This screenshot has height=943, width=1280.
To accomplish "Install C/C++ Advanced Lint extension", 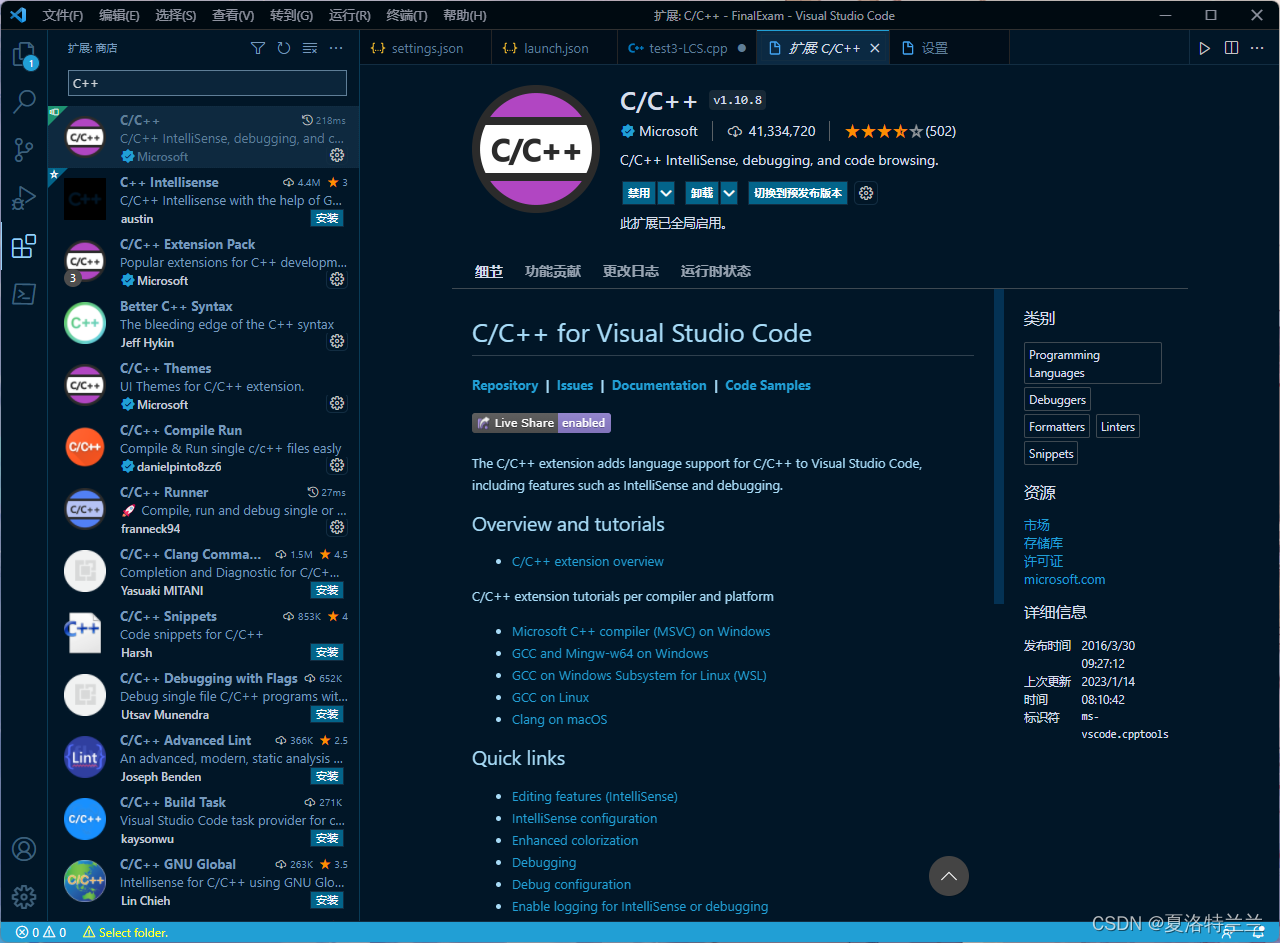I will (x=327, y=776).
